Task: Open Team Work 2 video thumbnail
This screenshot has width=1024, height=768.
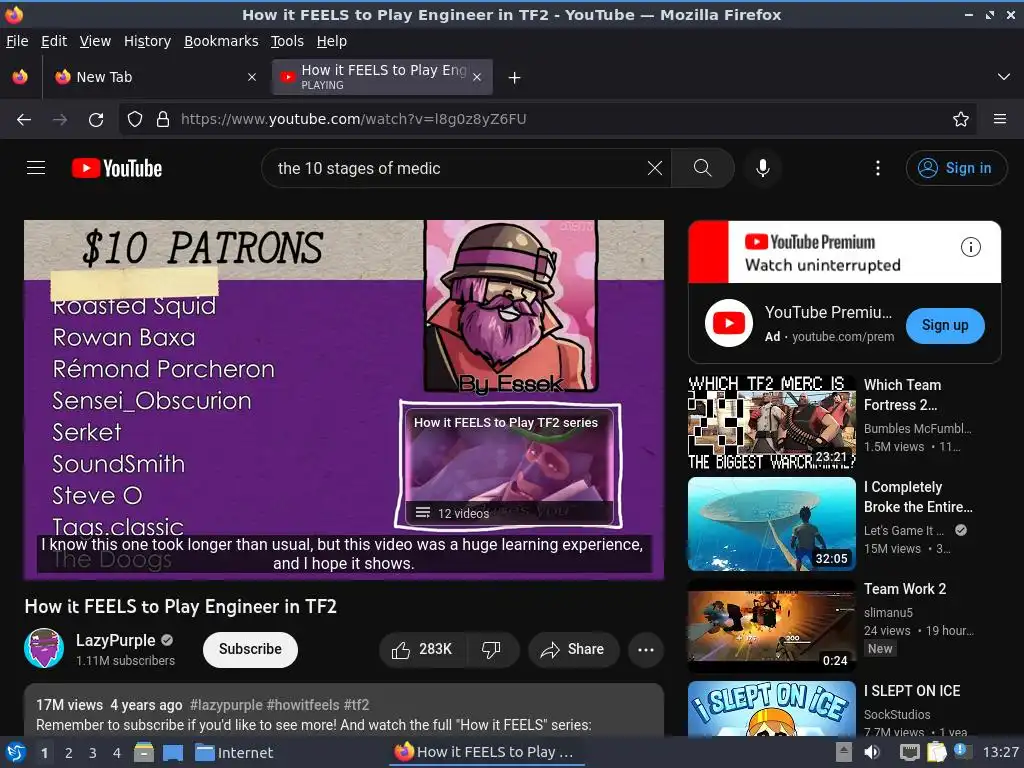Action: tap(771, 626)
